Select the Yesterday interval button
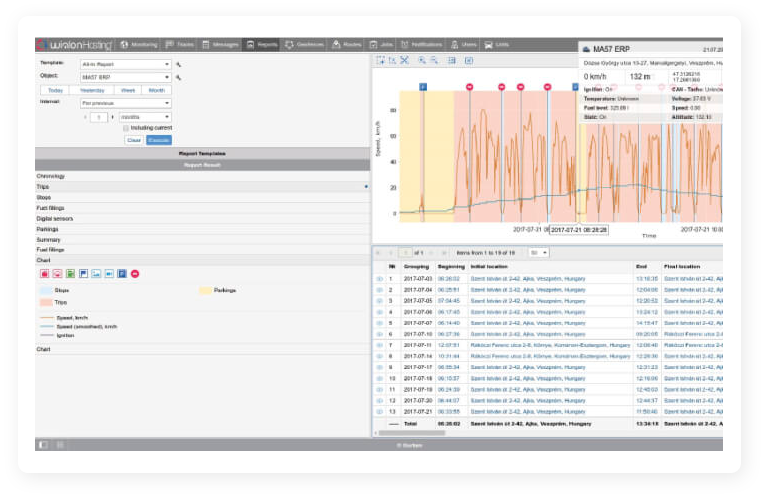Screen dimensions: 772x494 92,91
